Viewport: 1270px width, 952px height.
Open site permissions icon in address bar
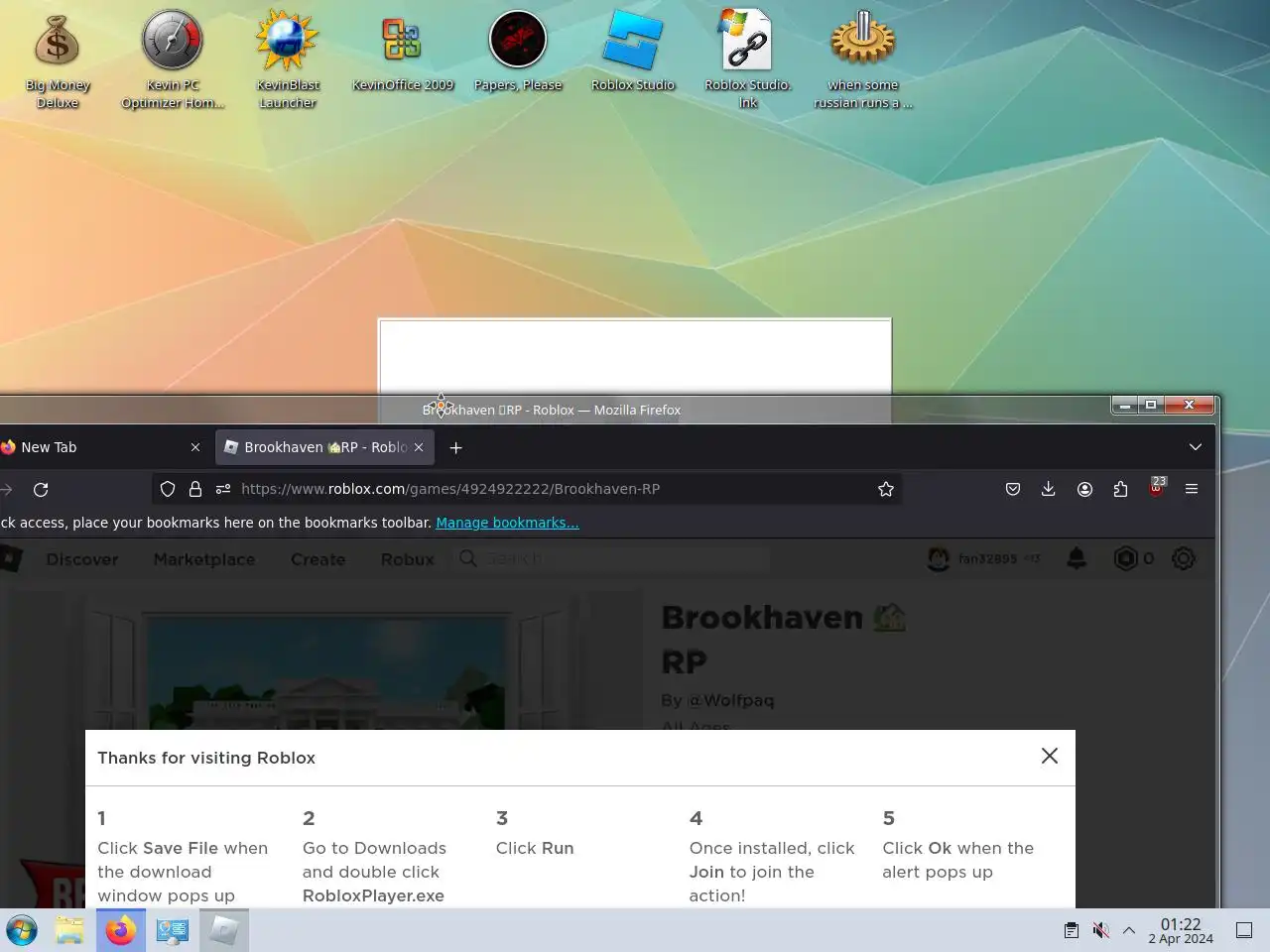pos(223,489)
